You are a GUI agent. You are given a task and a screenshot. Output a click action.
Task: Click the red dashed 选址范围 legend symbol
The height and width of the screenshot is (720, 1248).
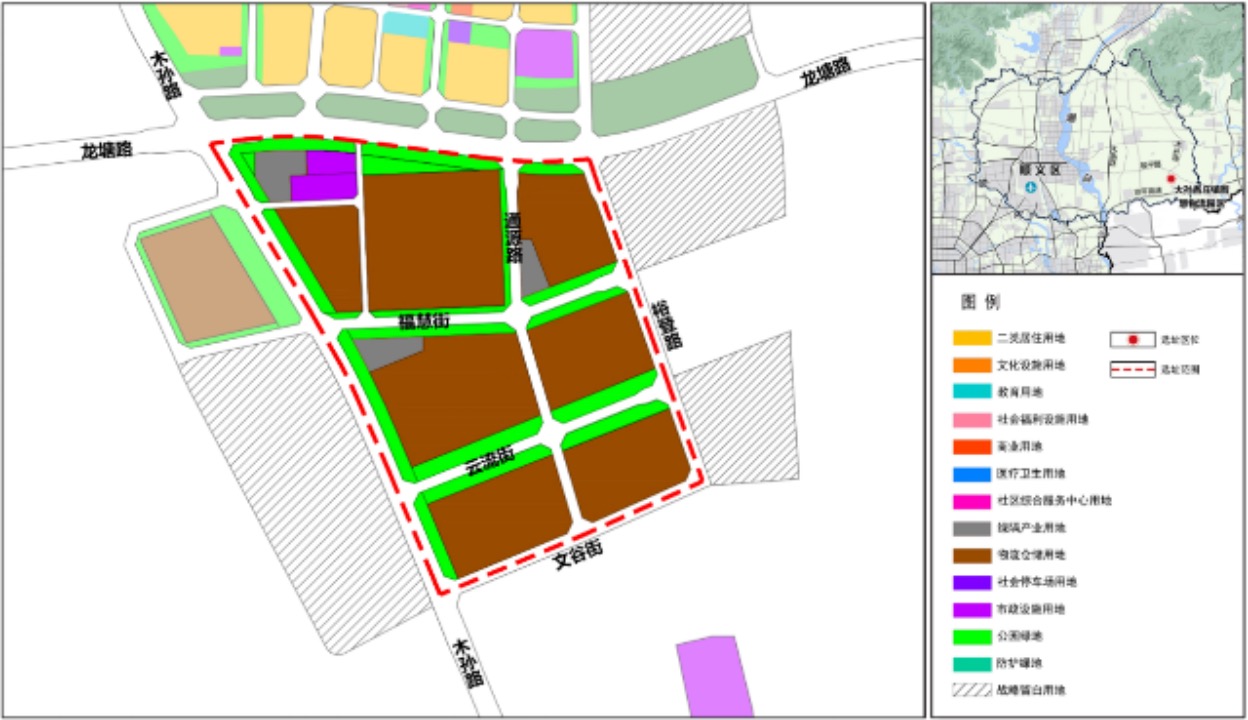pyautogui.click(x=1133, y=368)
